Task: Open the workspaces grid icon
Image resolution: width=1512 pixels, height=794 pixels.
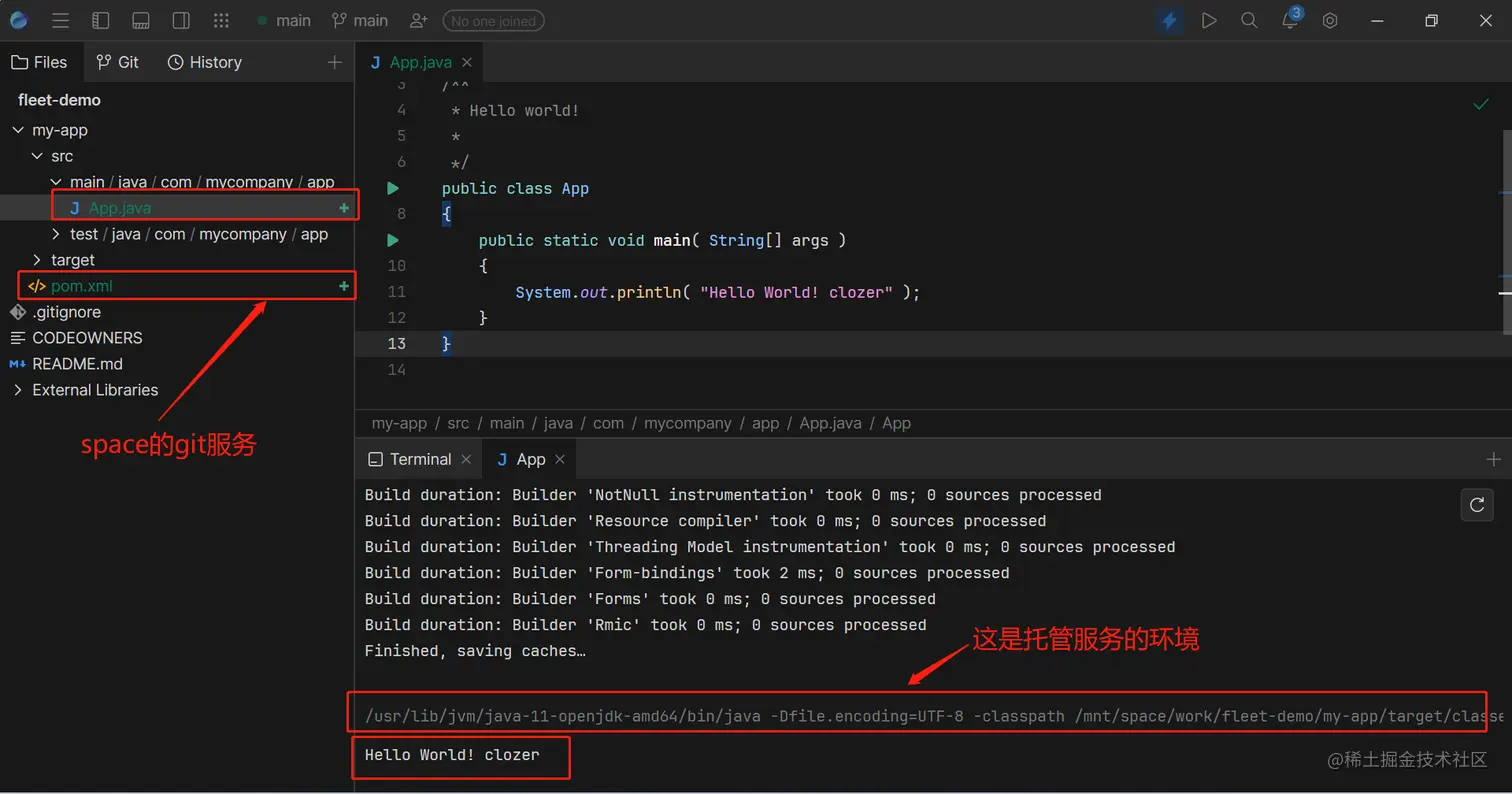Action: pyautogui.click(x=221, y=20)
